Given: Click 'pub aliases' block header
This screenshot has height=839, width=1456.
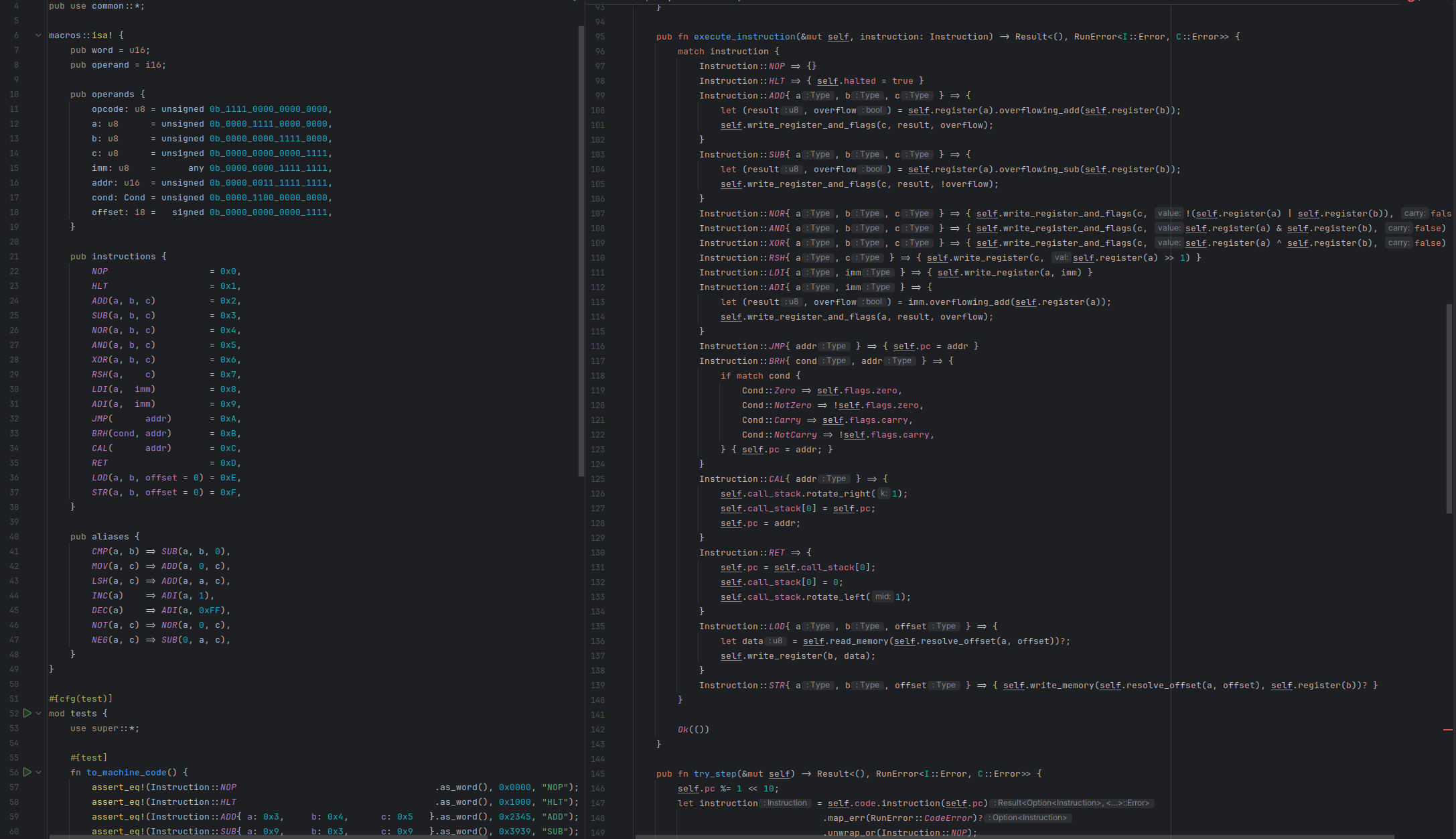Looking at the screenshot, I should 104,537.
